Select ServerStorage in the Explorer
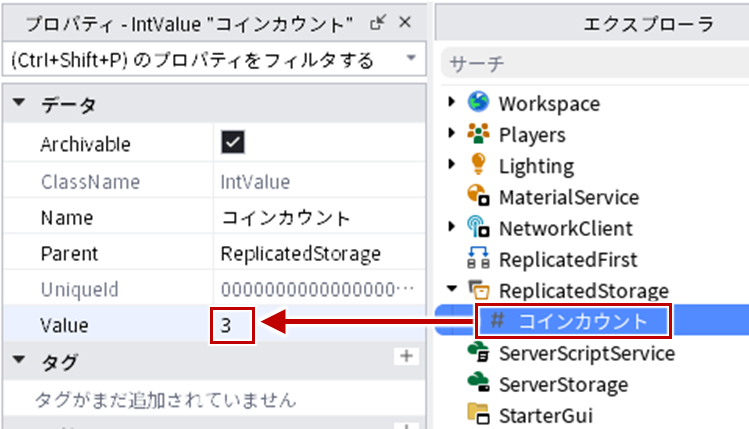Screen dimensions: 749x429 (564, 385)
